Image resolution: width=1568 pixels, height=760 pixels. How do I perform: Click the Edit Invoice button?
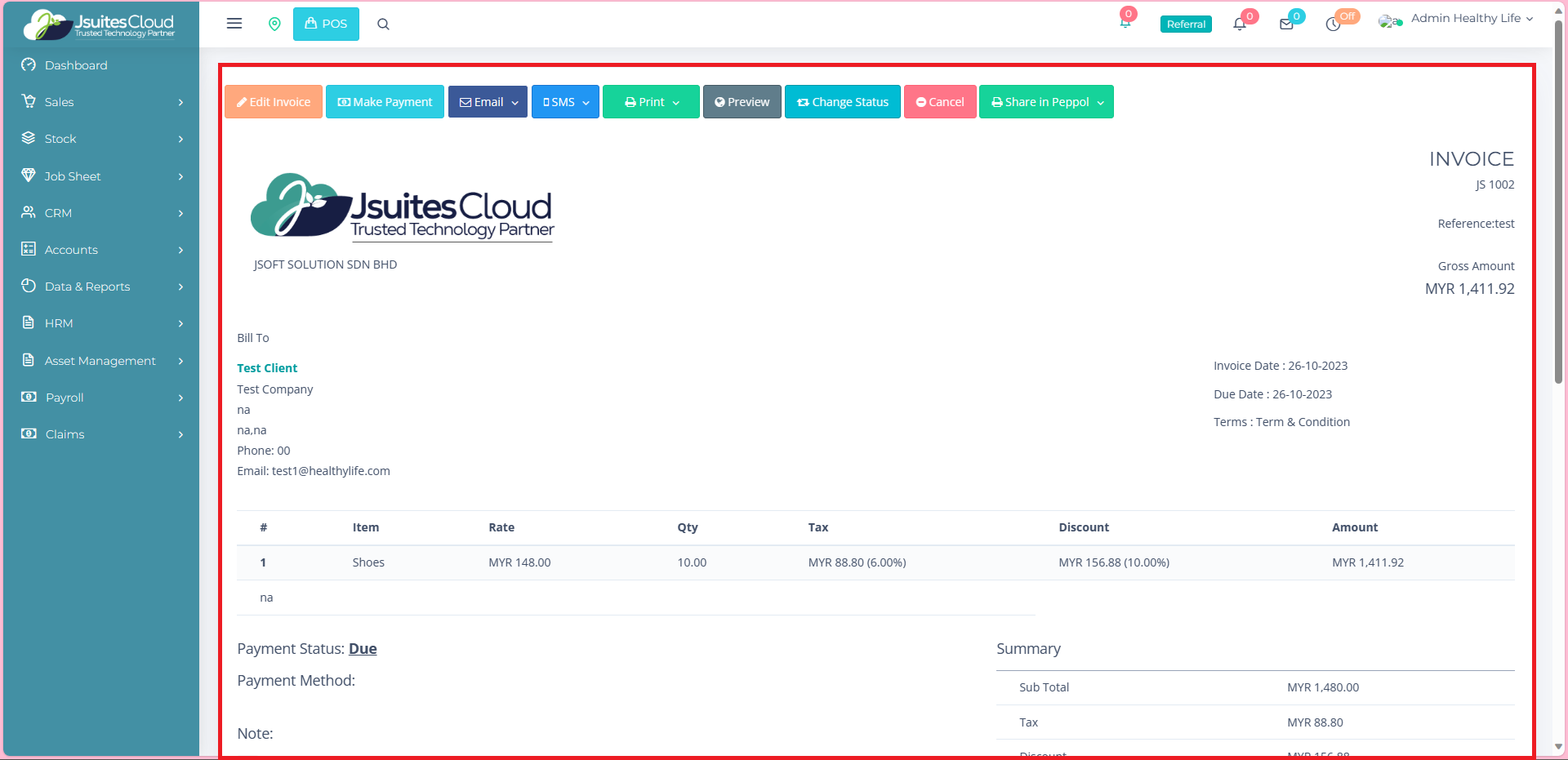[274, 102]
